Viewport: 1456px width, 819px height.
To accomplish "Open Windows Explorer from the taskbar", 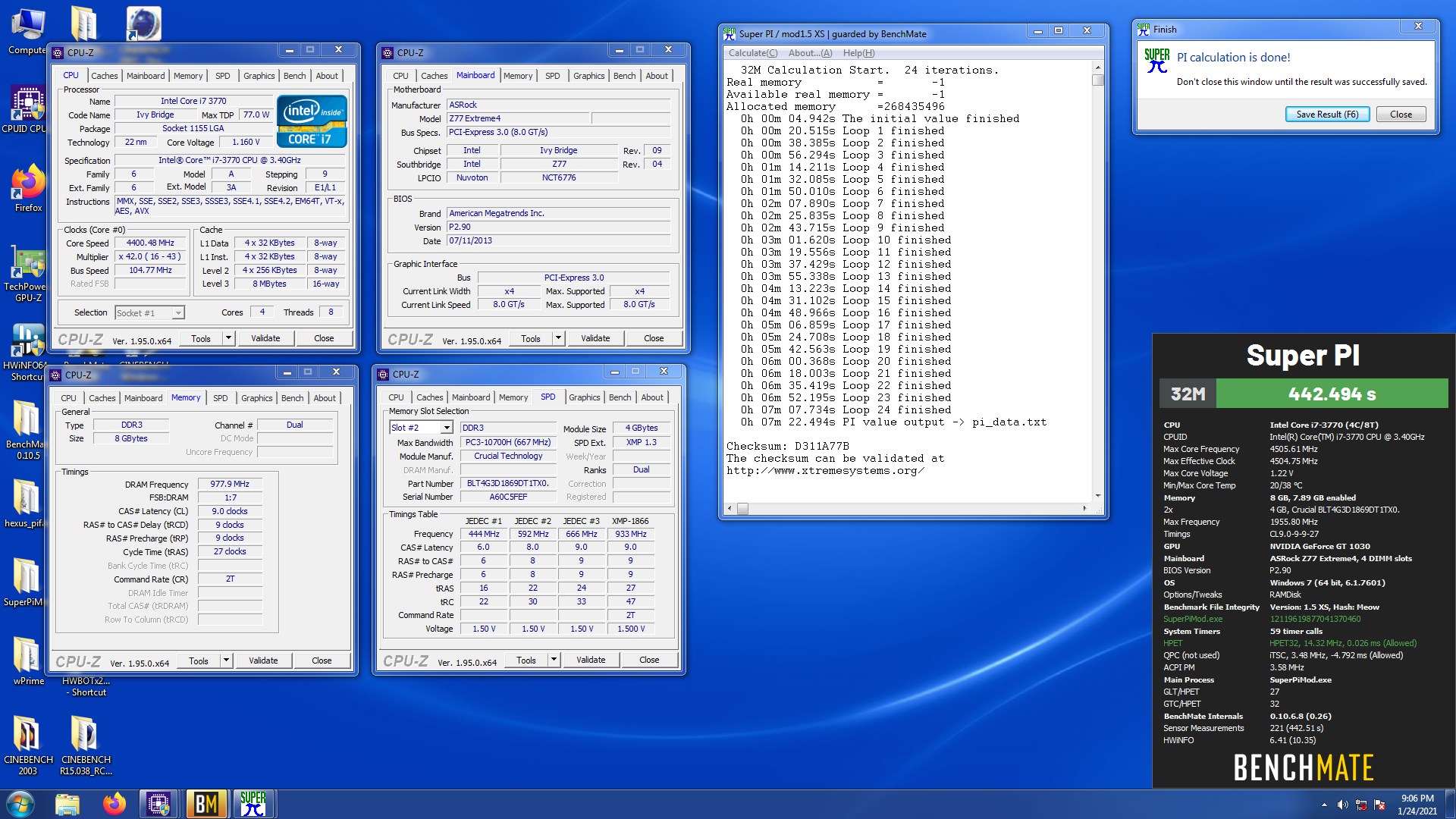I will 67,804.
